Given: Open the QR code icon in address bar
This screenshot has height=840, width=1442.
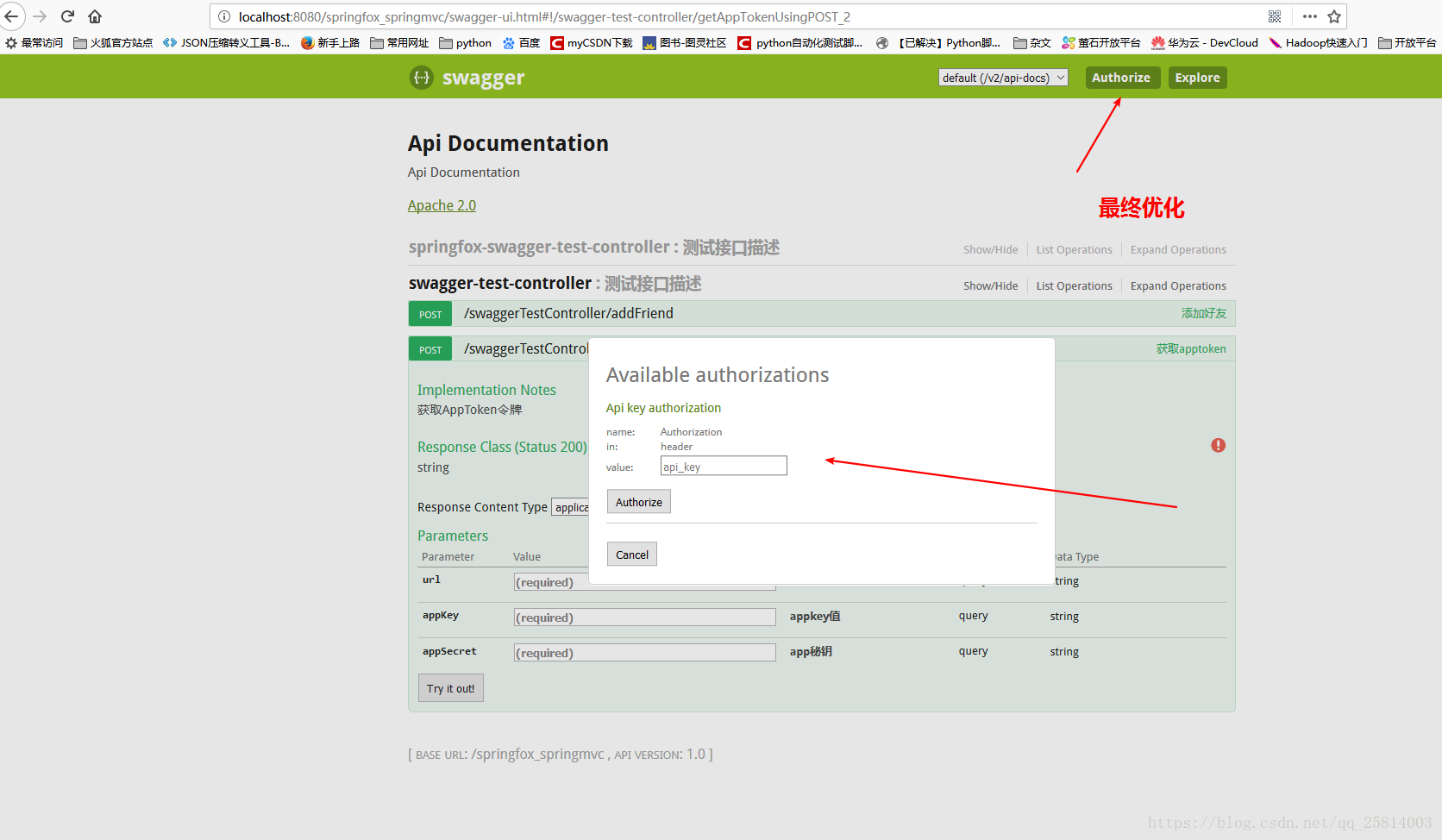Looking at the screenshot, I should 1275,16.
